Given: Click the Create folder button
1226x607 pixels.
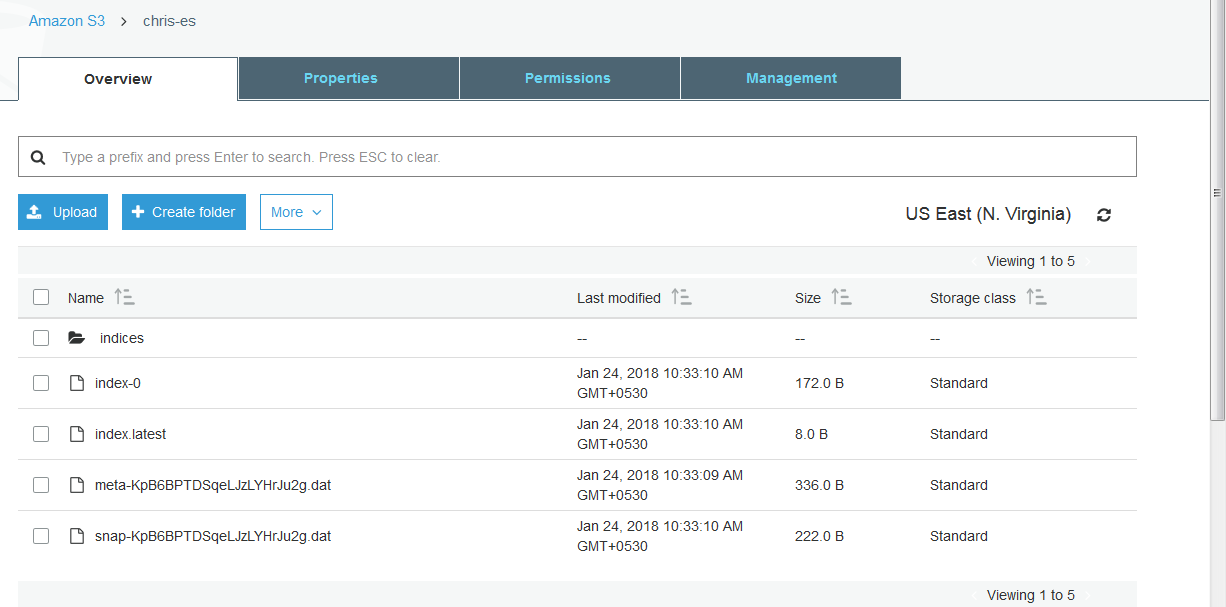Looking at the screenshot, I should [183, 211].
